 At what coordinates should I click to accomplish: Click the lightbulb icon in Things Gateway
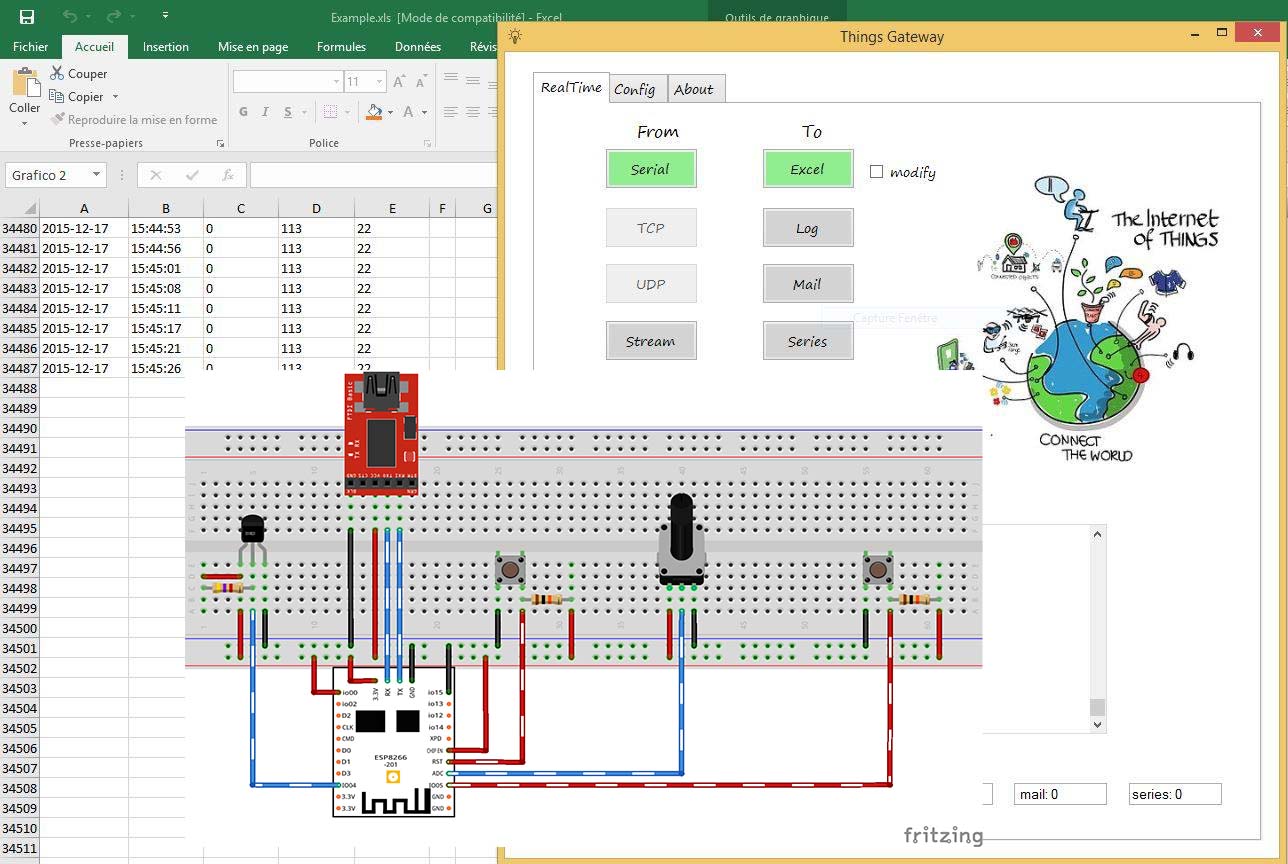click(515, 36)
